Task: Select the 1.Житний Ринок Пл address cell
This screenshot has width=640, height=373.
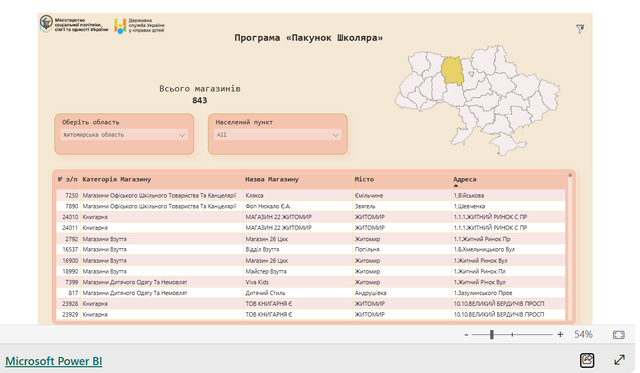Action: point(509,271)
